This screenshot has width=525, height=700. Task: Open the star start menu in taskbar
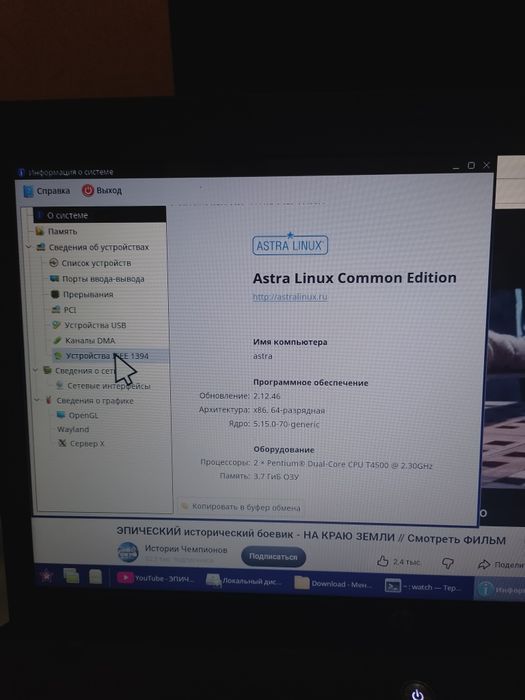tap(46, 576)
